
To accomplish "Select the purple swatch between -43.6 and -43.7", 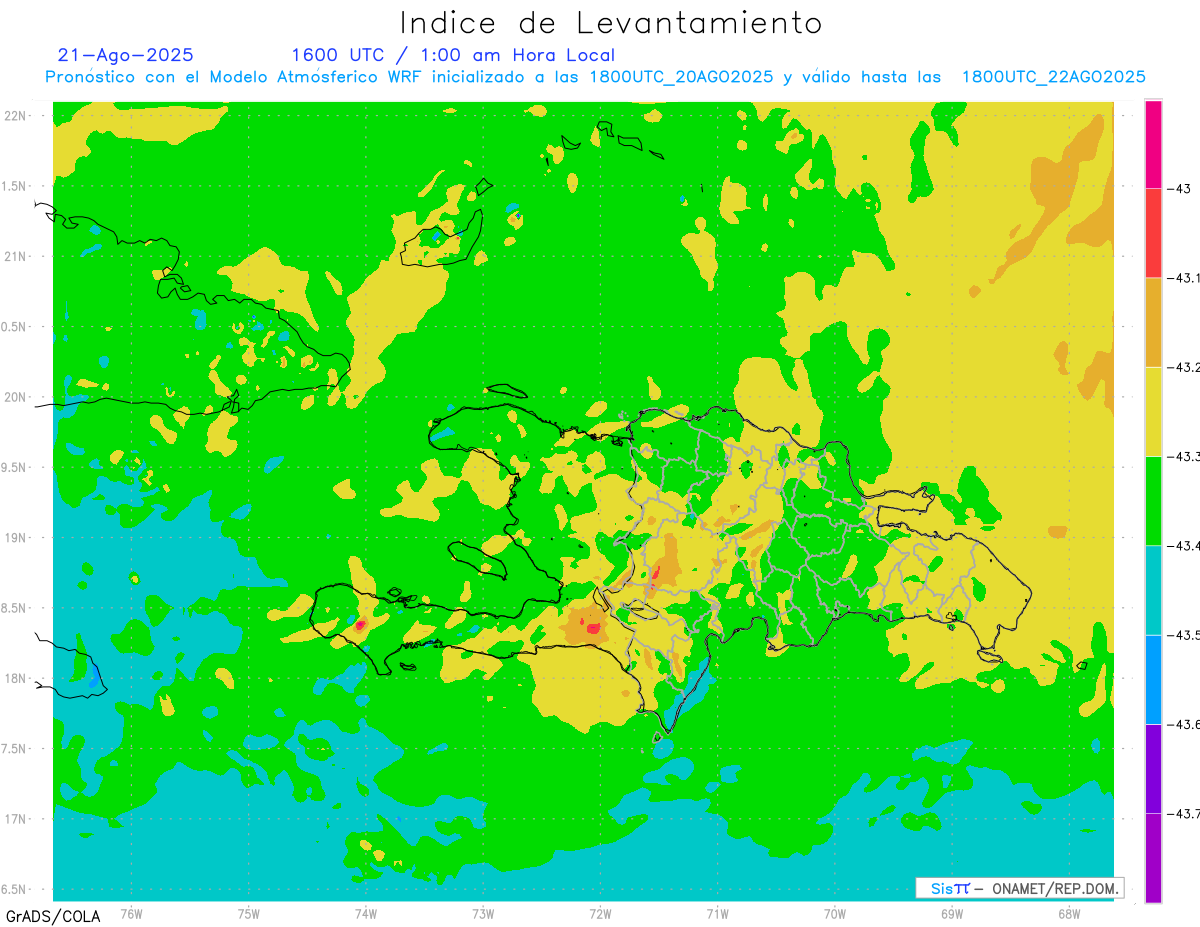I will pos(1153,768).
